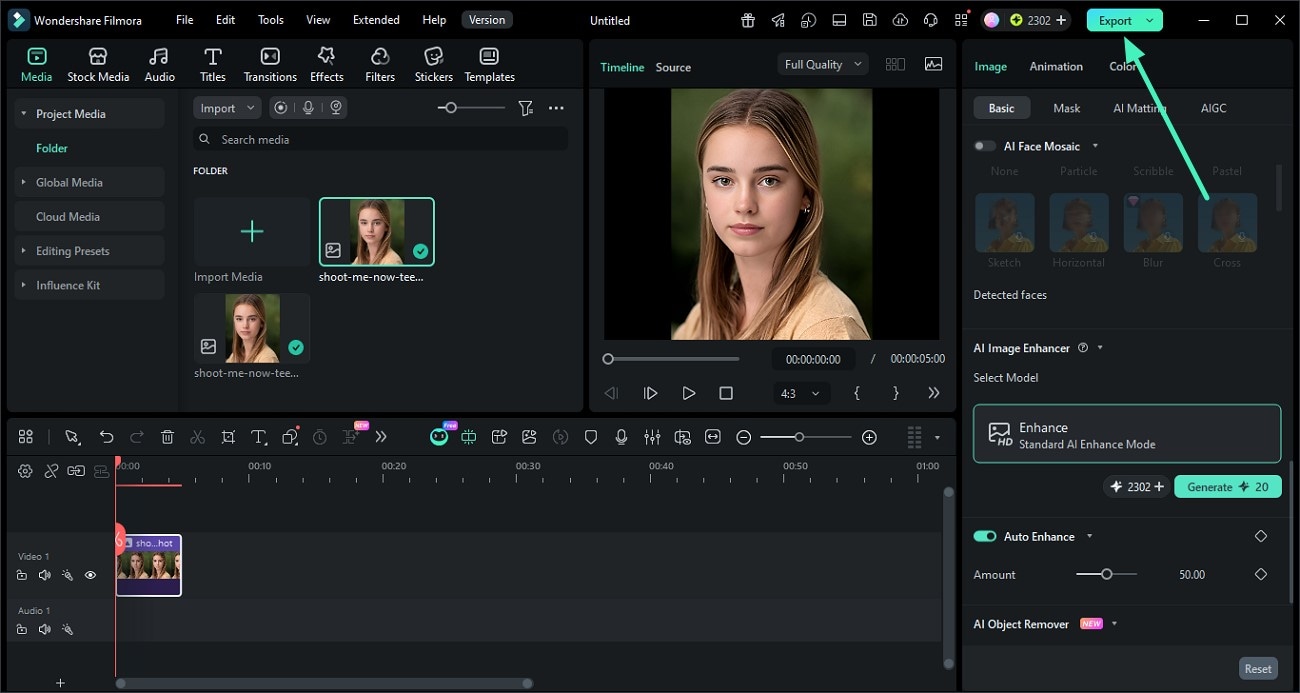Click the headphone support icon in the title bar
The image size is (1300, 693).
pyautogui.click(x=931, y=19)
